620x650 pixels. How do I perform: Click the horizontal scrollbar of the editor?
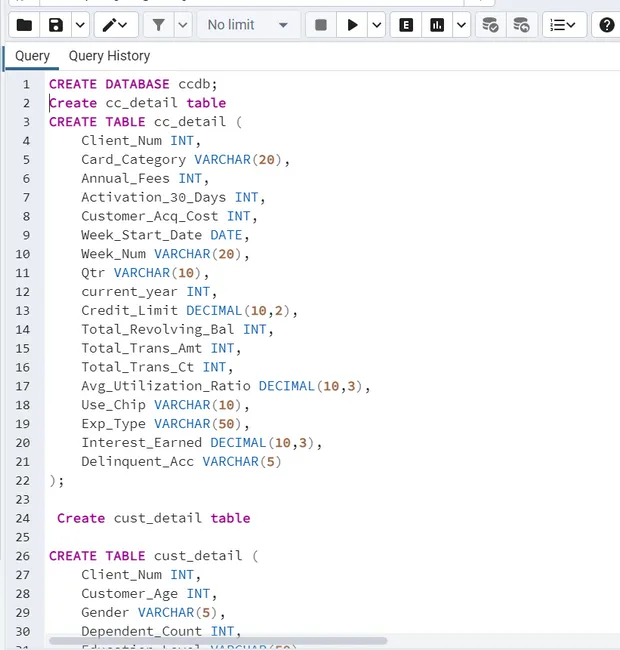(x=218, y=641)
